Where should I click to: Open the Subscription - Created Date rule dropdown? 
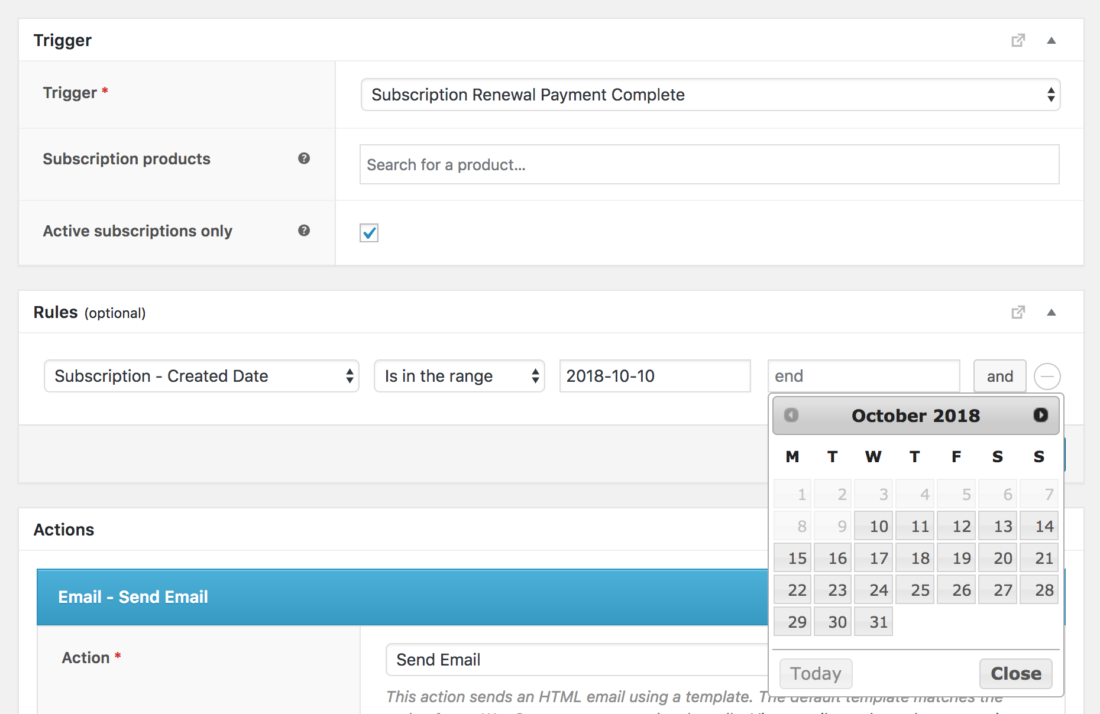[x=201, y=376]
